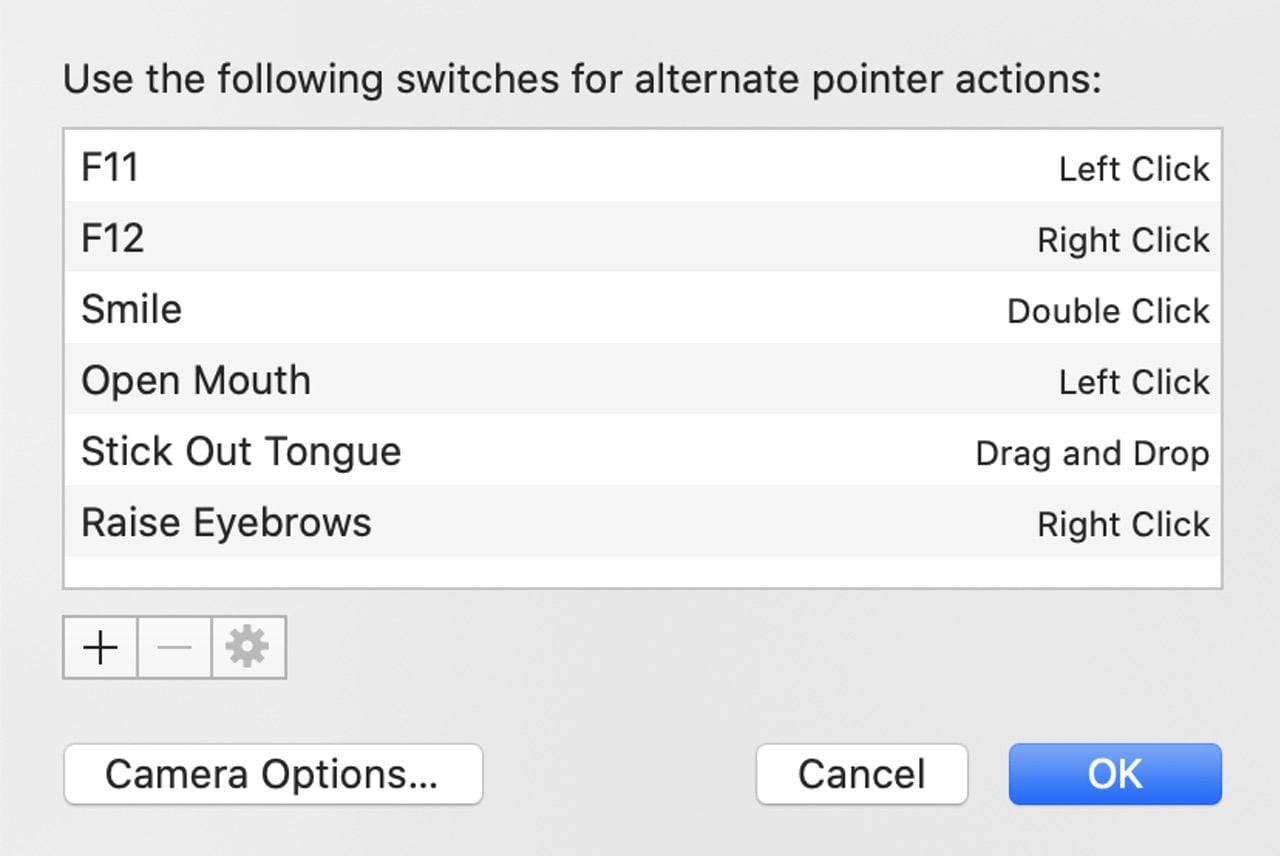Click the plus button to add a switch
1280x856 pixels.
[100, 648]
